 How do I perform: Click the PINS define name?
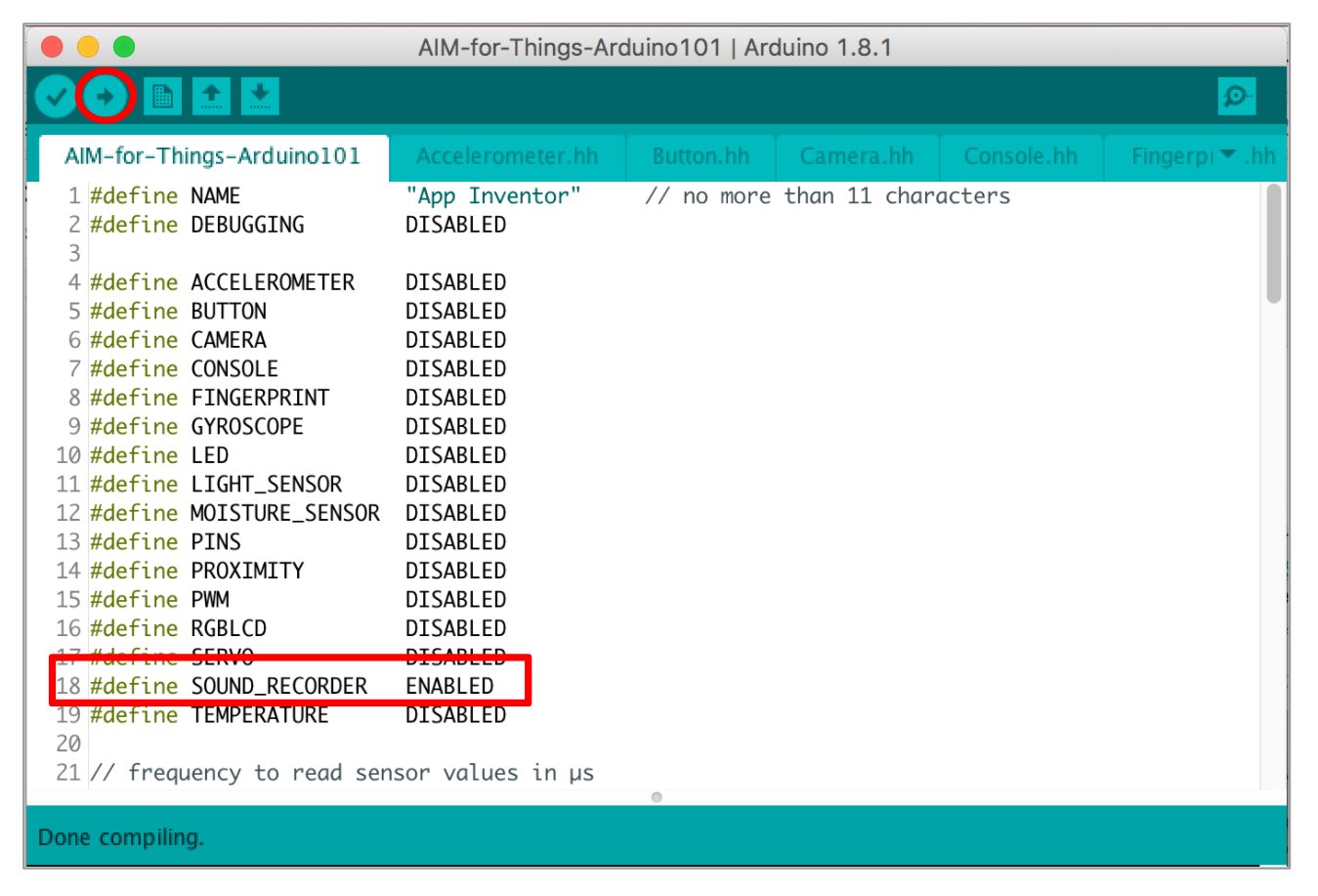tap(216, 542)
